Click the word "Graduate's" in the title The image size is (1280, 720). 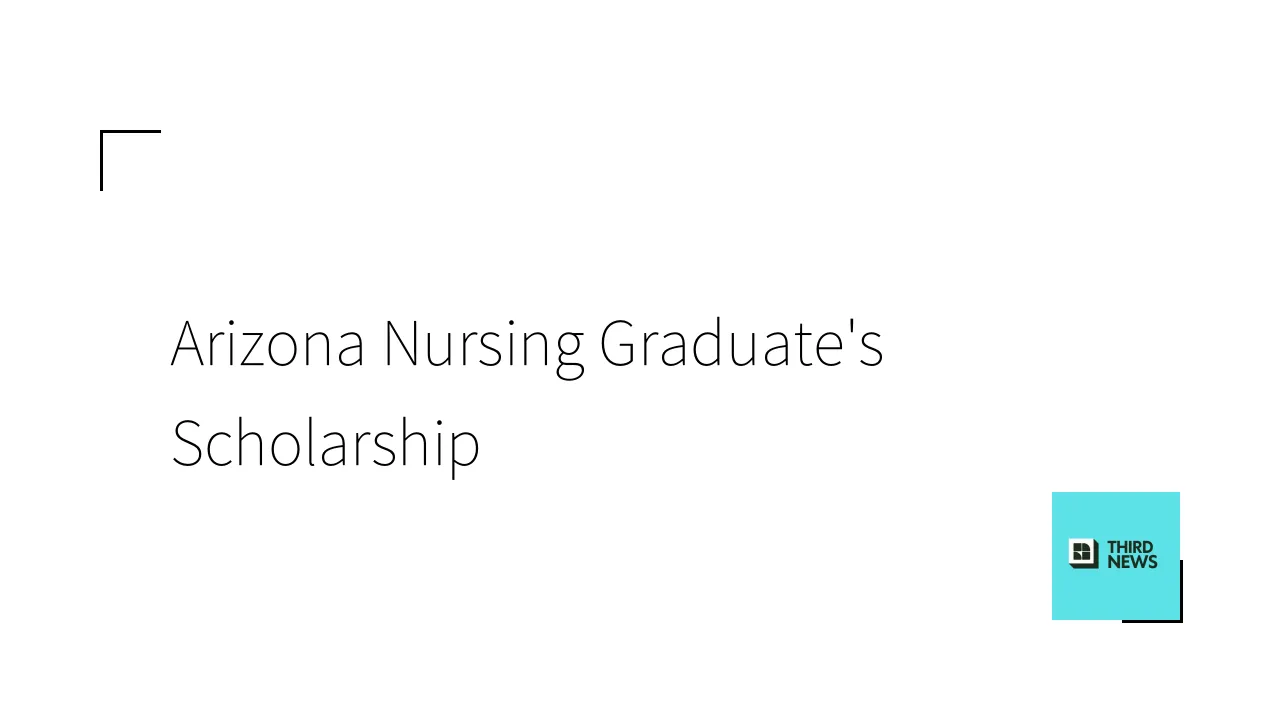[740, 344]
